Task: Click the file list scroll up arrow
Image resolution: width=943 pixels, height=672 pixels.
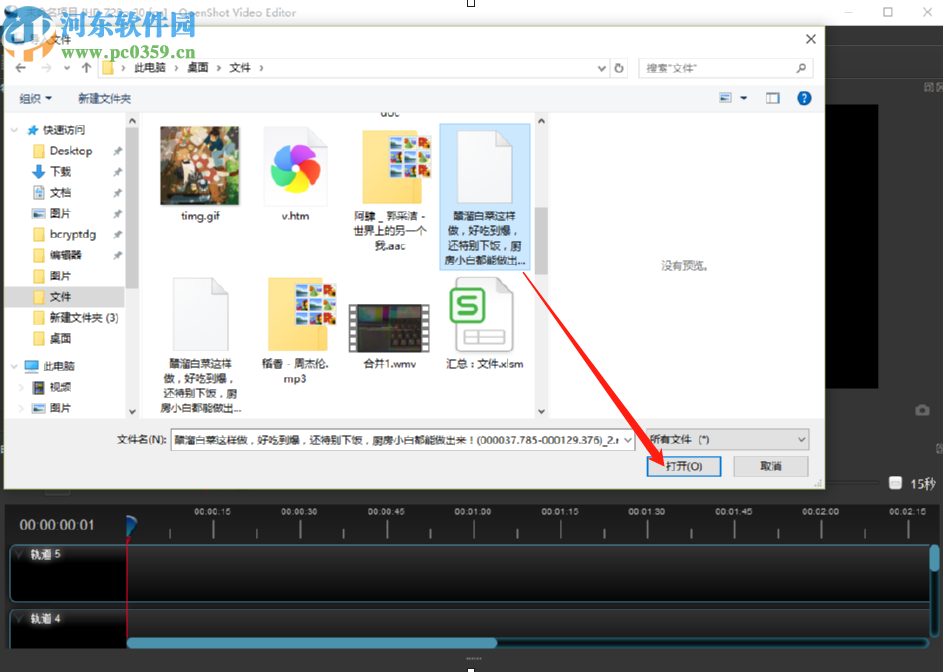Action: tap(541, 121)
